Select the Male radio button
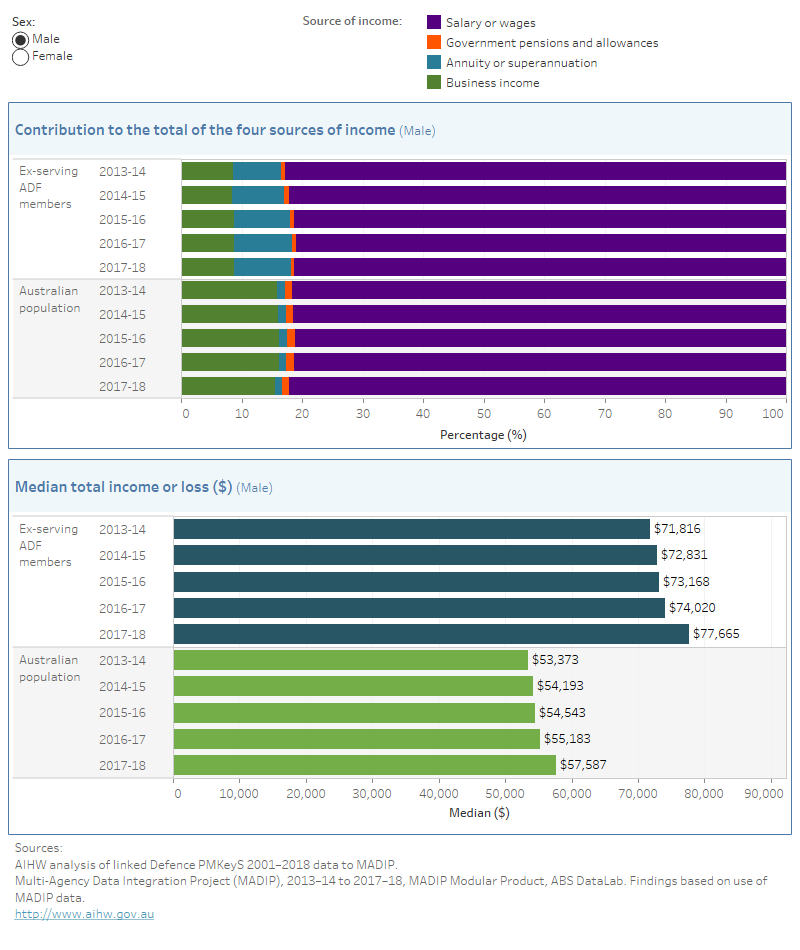The width and height of the screenshot is (800, 950). click(x=19, y=39)
